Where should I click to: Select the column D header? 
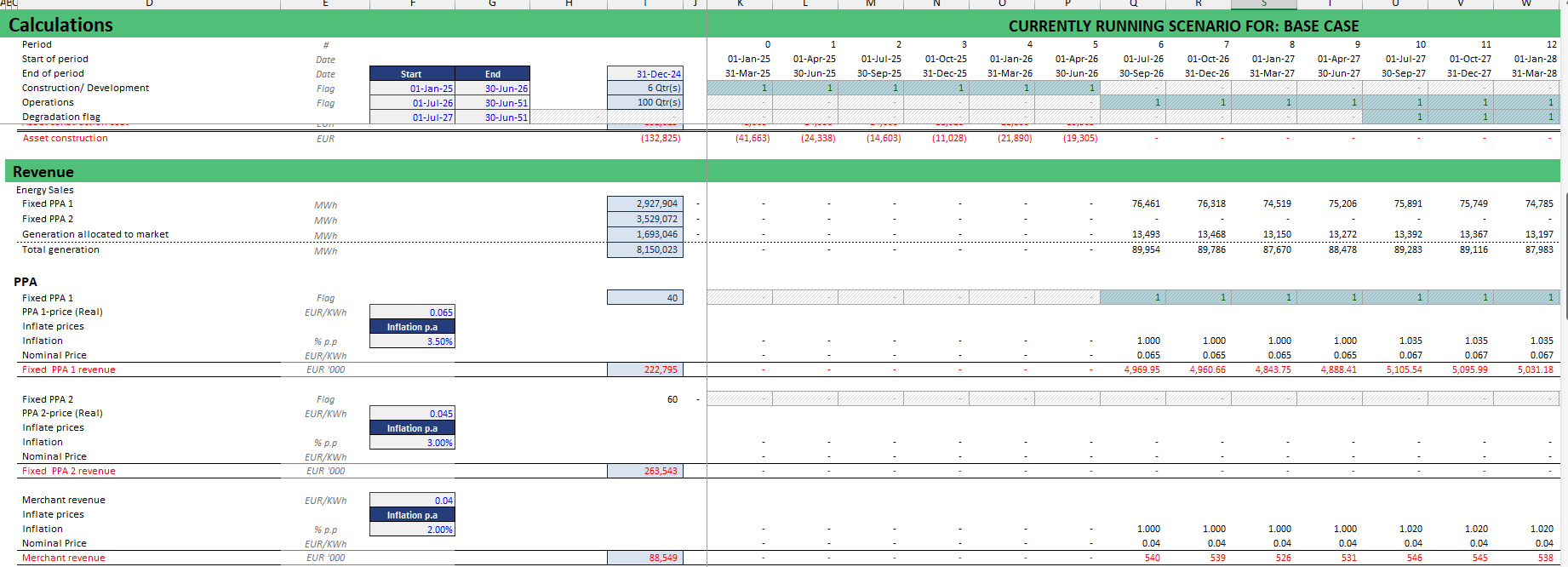pyautogui.click(x=149, y=4)
